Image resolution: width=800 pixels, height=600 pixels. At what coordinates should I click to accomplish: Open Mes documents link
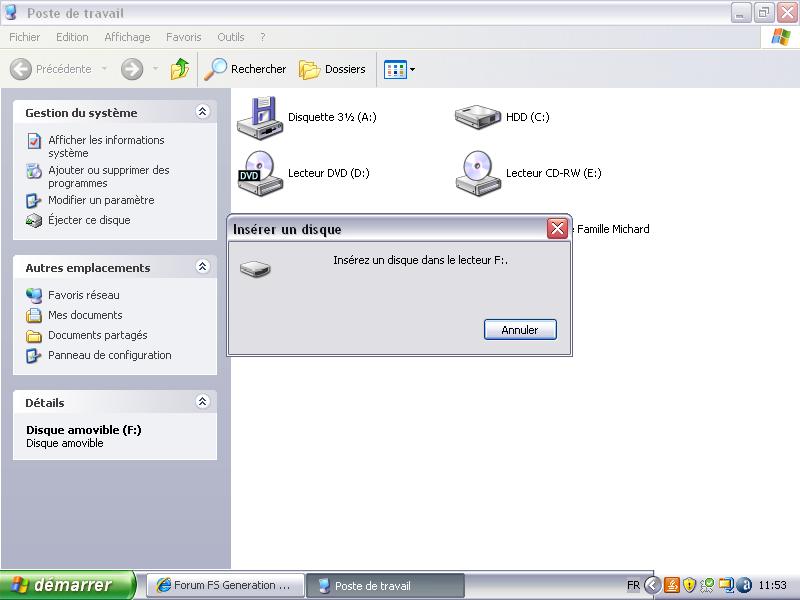pos(85,315)
